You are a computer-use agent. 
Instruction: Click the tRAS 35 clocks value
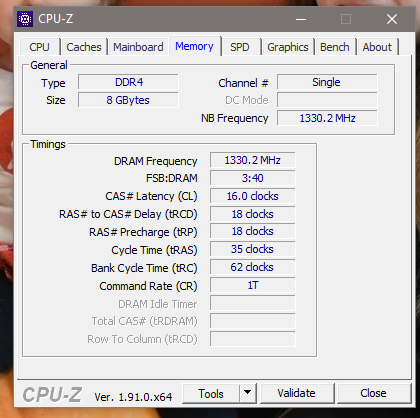pyautogui.click(x=253, y=249)
